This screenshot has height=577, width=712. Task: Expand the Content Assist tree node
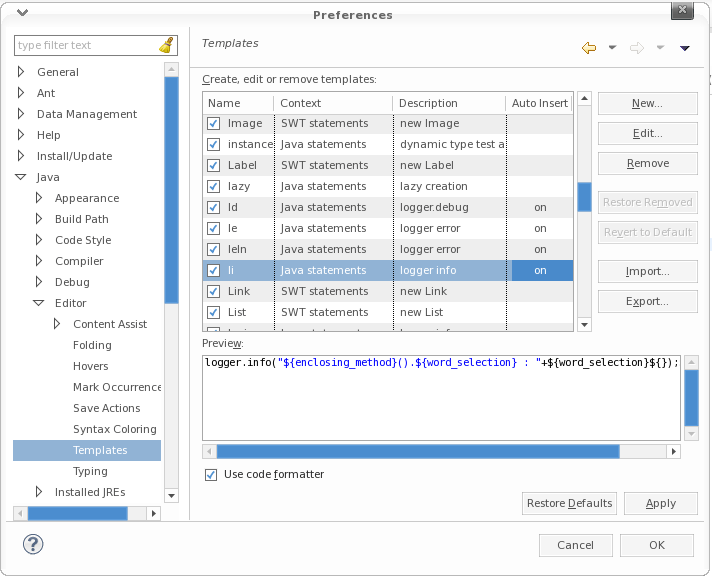coord(57,325)
